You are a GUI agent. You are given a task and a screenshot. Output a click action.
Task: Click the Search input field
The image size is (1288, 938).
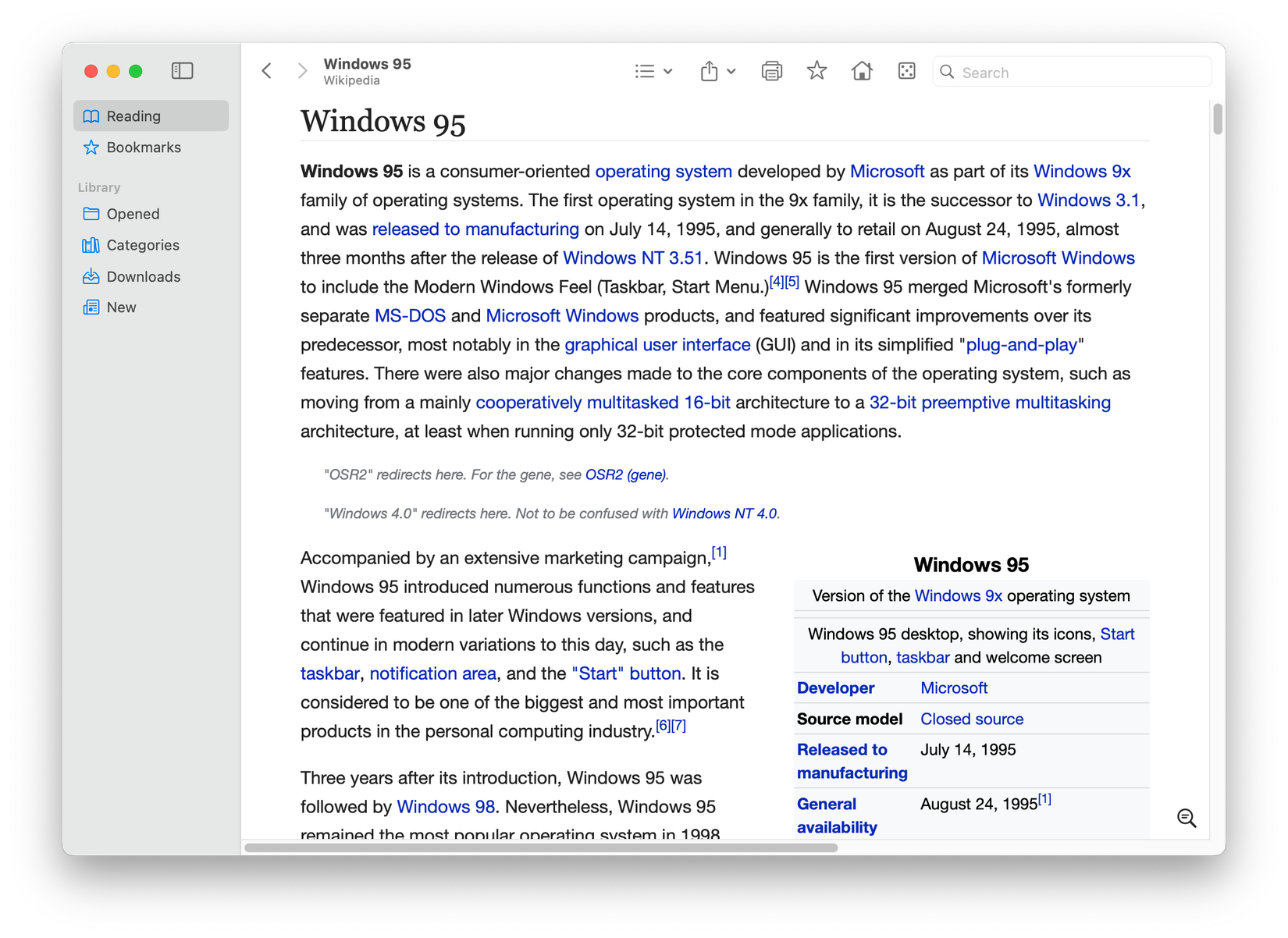[x=1072, y=72]
